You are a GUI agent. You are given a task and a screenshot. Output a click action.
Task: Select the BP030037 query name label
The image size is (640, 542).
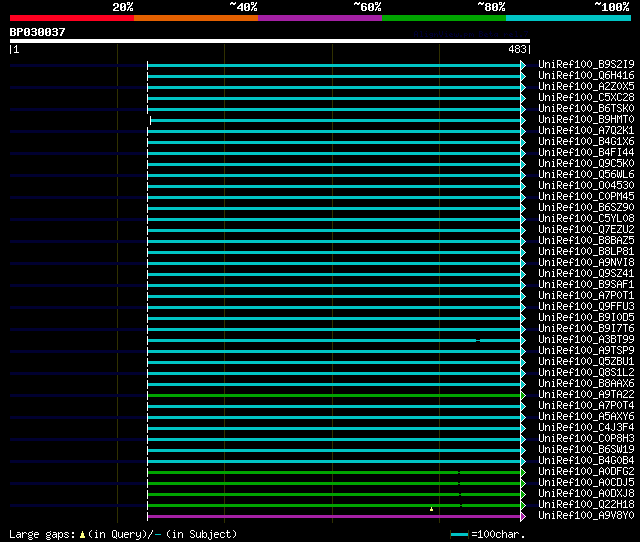[38, 32]
